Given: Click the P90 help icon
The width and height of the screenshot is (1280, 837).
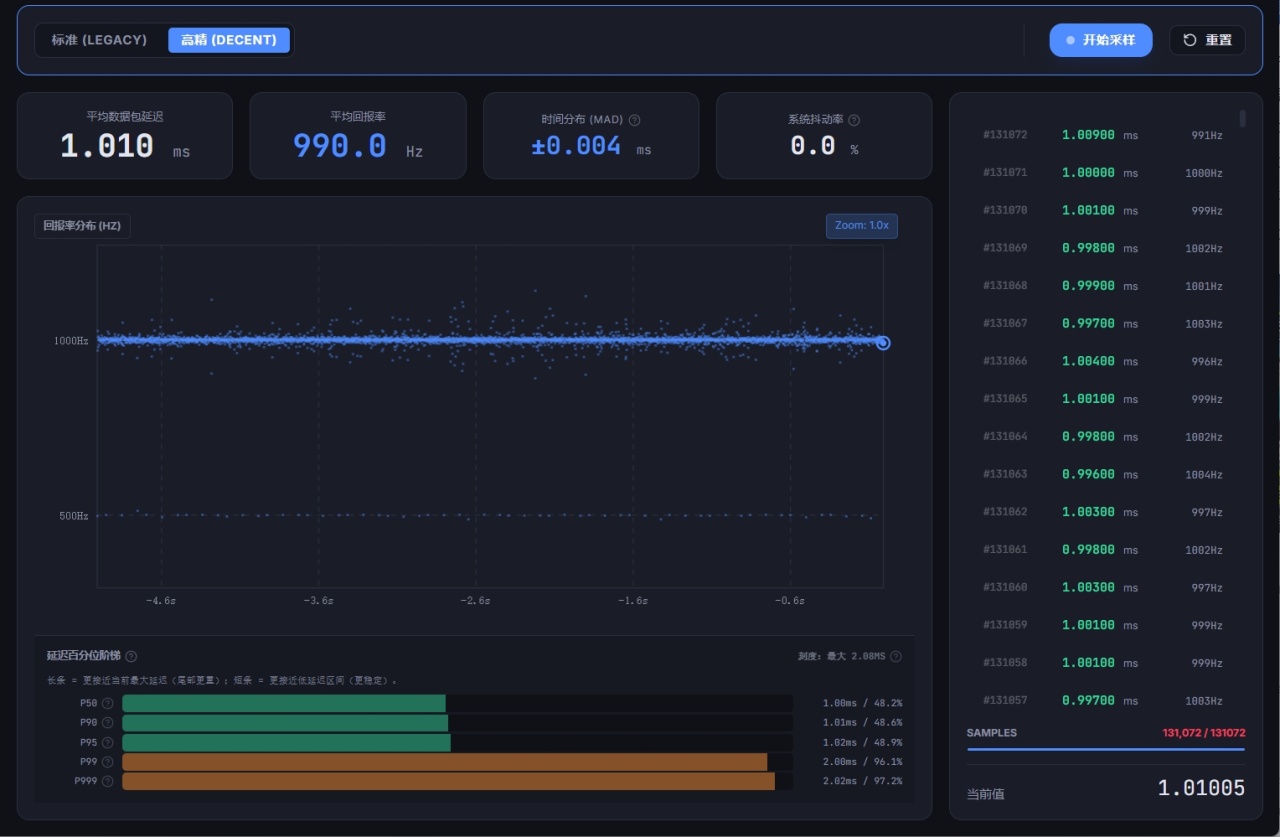Looking at the screenshot, I should 108,722.
